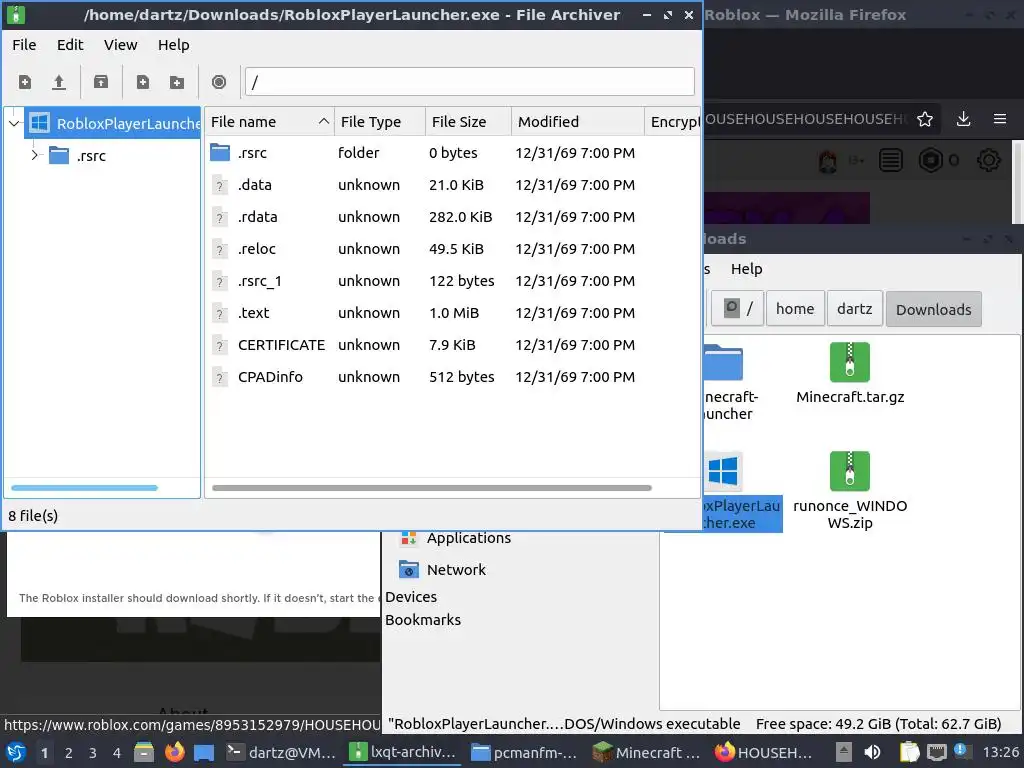Click Firefox bookmark star icon
Image resolution: width=1024 pixels, height=768 pixels.
point(925,120)
